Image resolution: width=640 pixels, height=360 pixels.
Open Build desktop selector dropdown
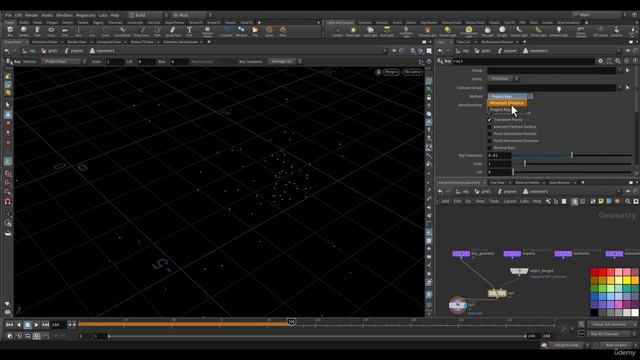point(149,15)
